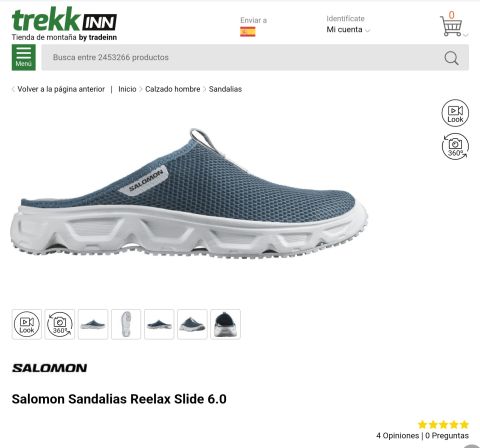Open the Sandalias breadcrumb link
The height and width of the screenshot is (448, 480).
point(225,89)
